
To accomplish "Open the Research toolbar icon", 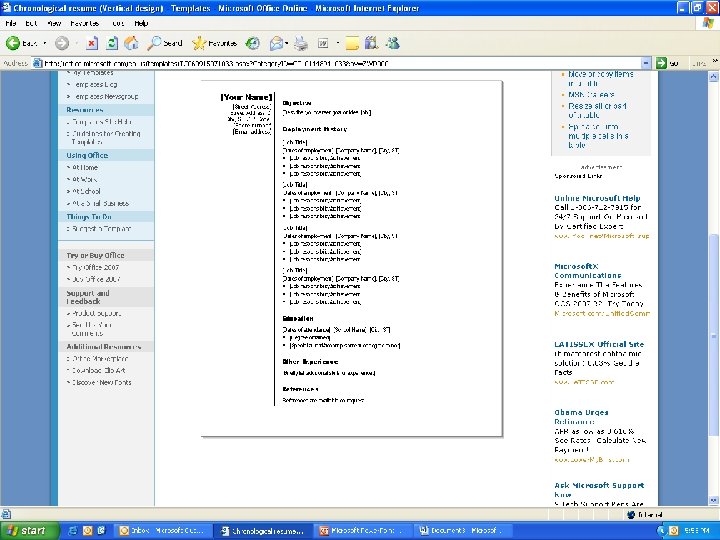I will (371, 43).
